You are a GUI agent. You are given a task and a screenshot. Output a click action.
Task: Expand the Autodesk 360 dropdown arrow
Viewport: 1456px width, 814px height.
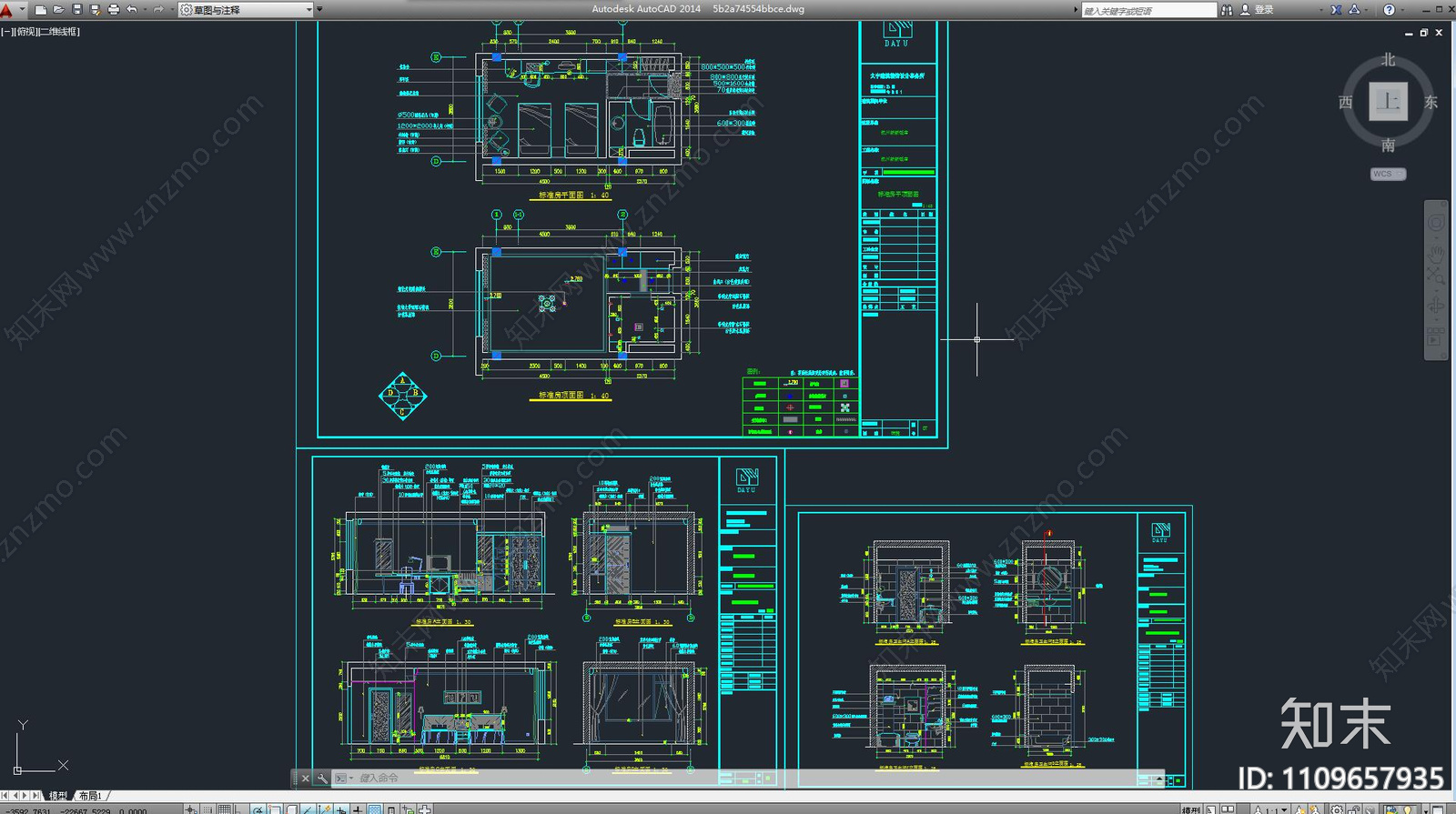[x=1368, y=10]
